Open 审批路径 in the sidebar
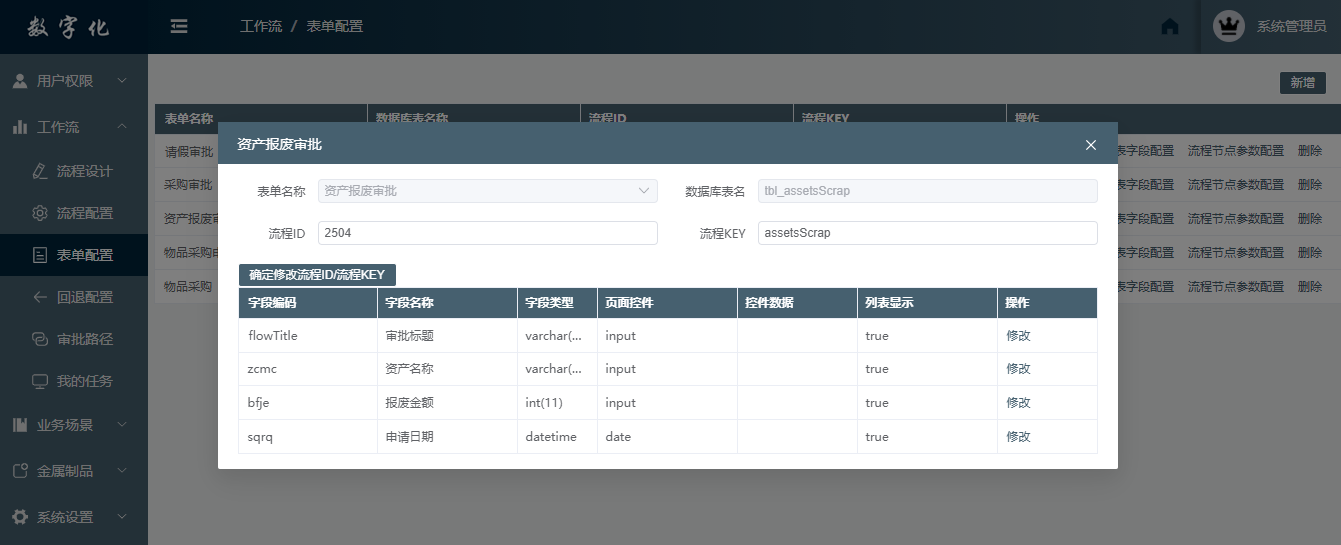This screenshot has width=1341, height=545. 84,339
